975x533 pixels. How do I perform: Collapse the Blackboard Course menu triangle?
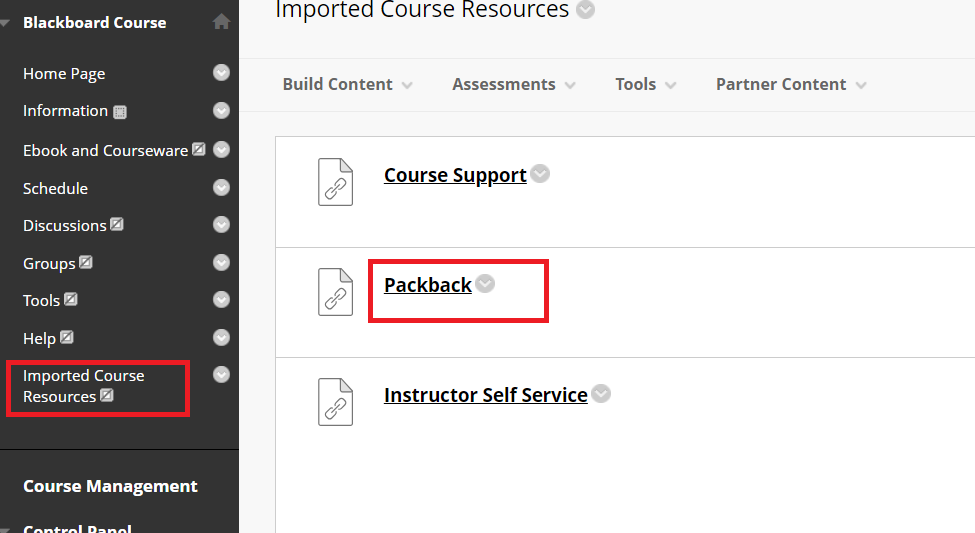pos(5,23)
